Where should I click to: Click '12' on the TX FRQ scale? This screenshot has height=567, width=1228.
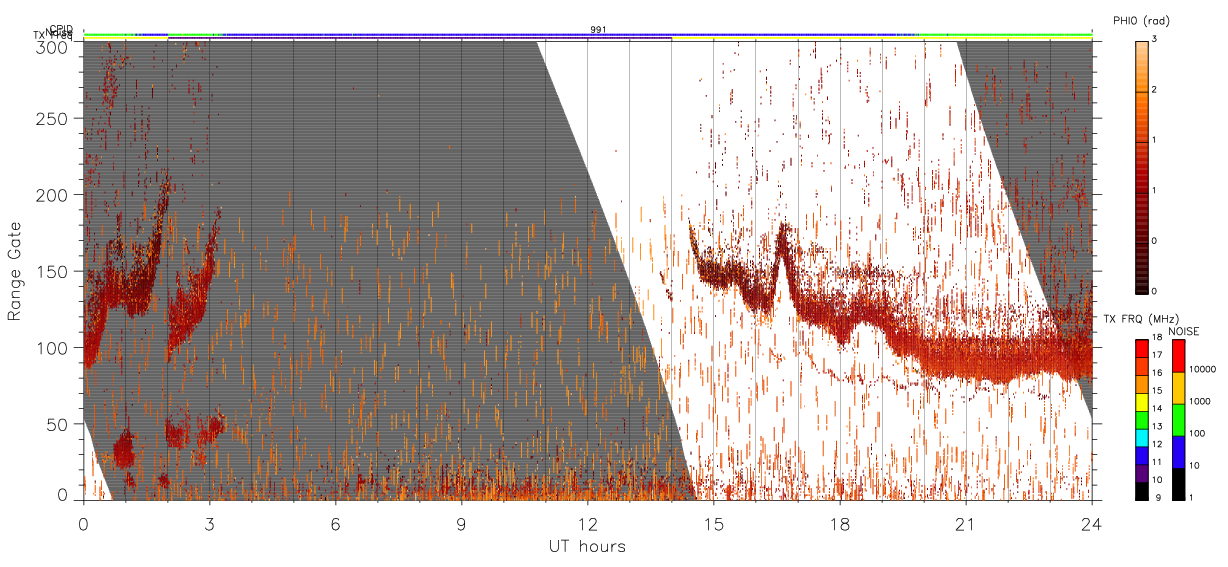(1157, 443)
